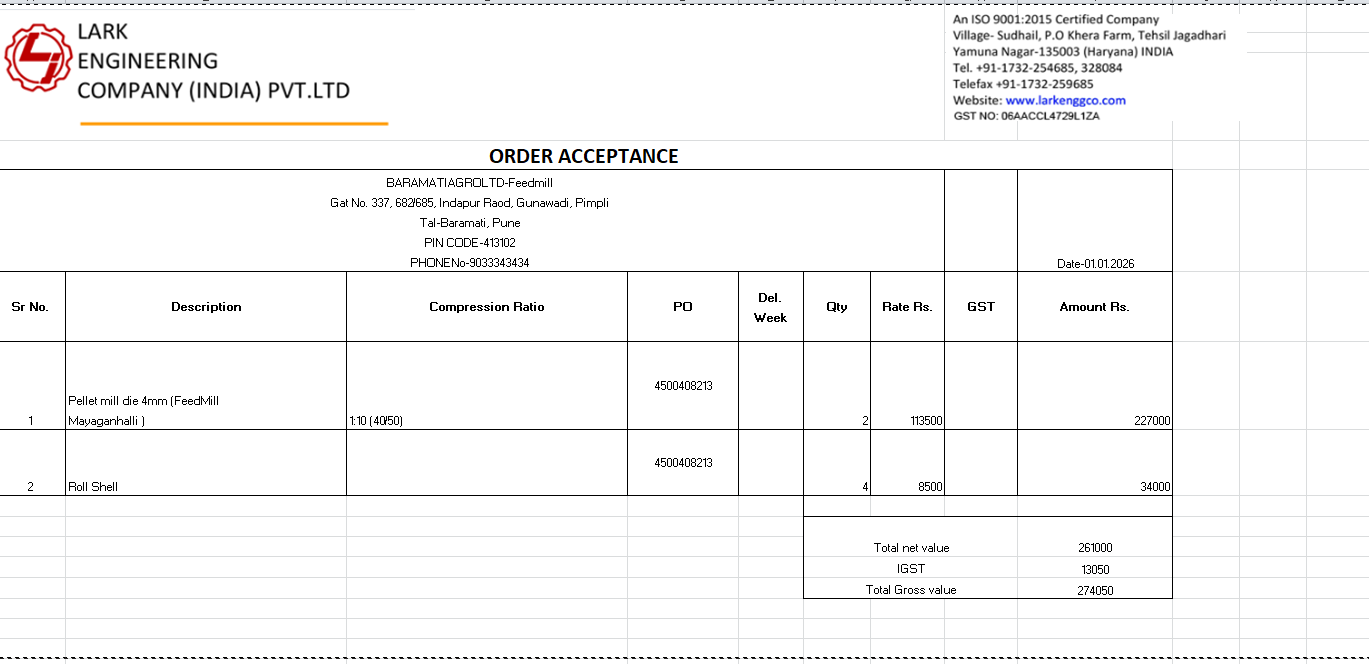
Task: Click the Amount Rs. header cell
Action: click(x=1094, y=307)
